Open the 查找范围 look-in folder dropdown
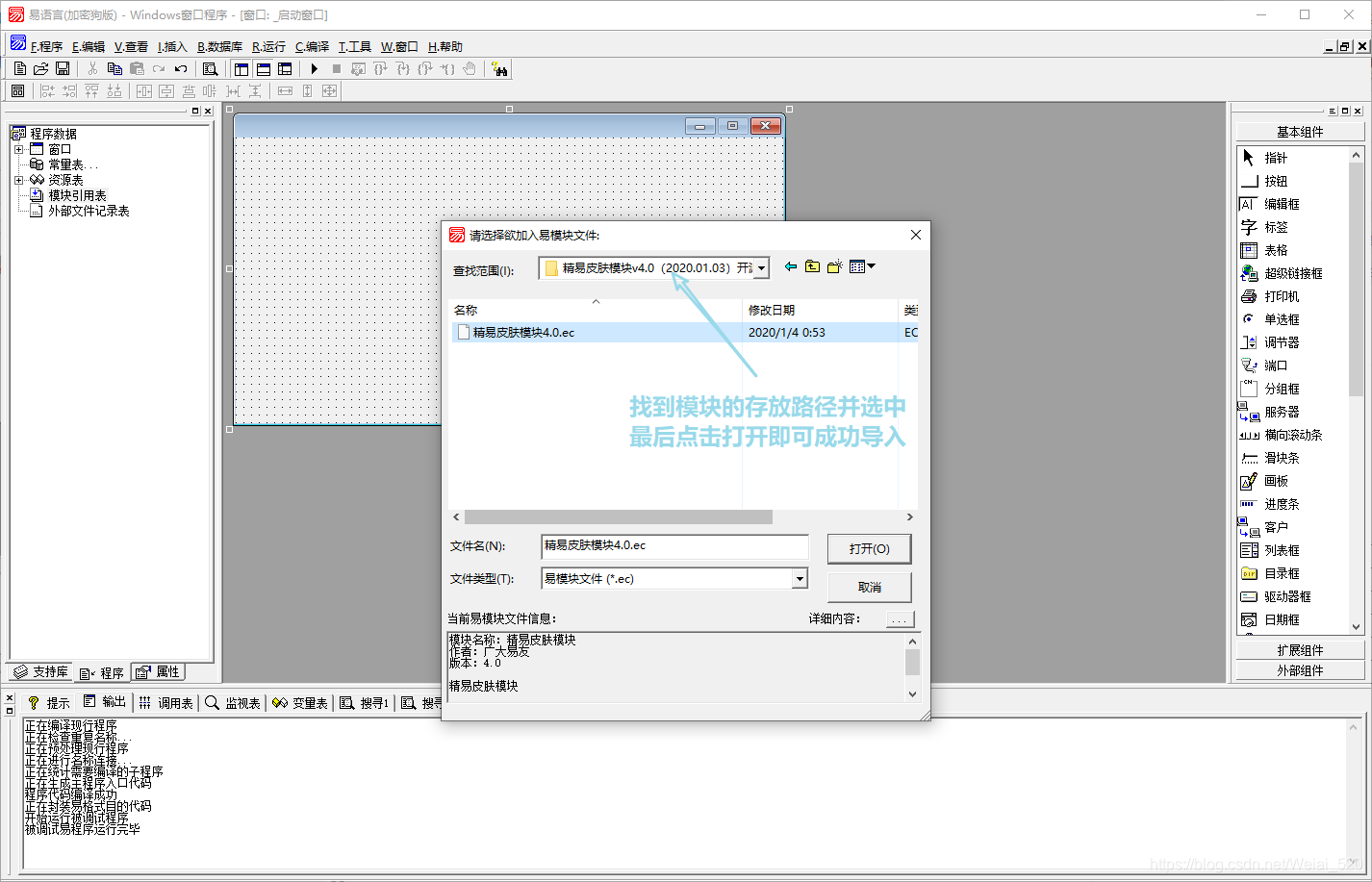The width and height of the screenshot is (1372, 882). [762, 268]
